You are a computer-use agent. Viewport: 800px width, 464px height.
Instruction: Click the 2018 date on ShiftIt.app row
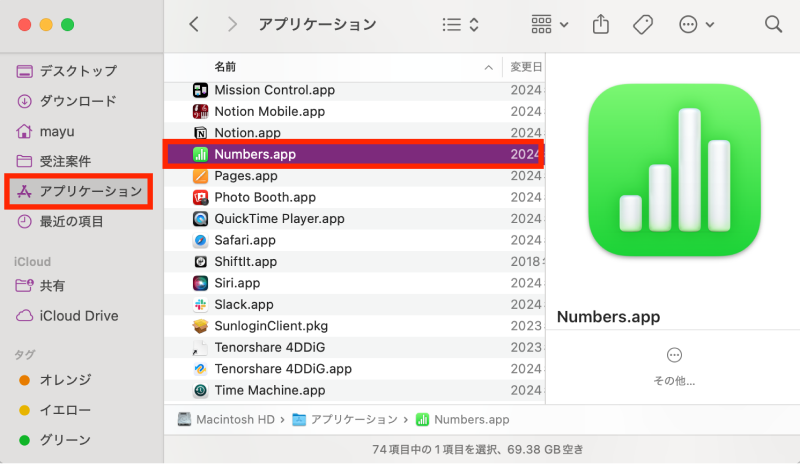click(x=527, y=262)
